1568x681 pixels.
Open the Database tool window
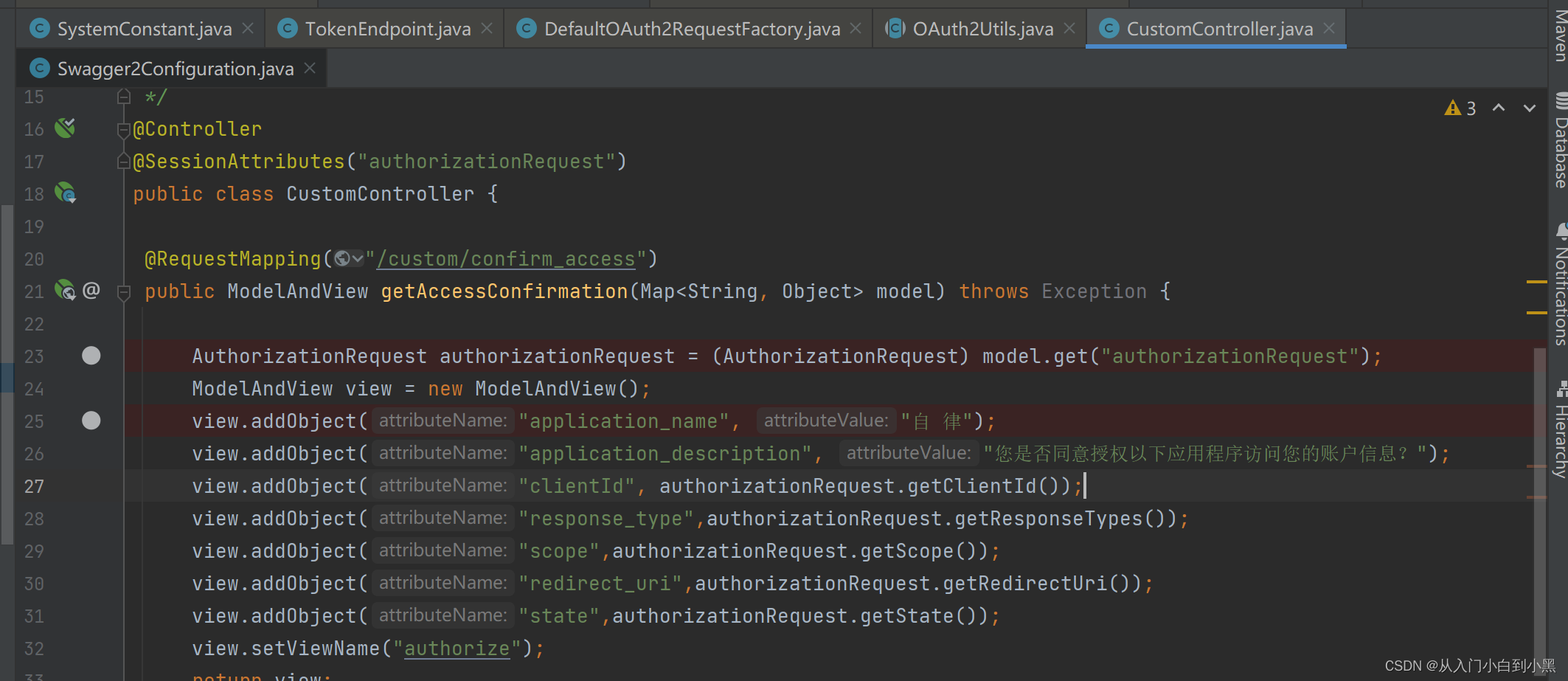1559,140
